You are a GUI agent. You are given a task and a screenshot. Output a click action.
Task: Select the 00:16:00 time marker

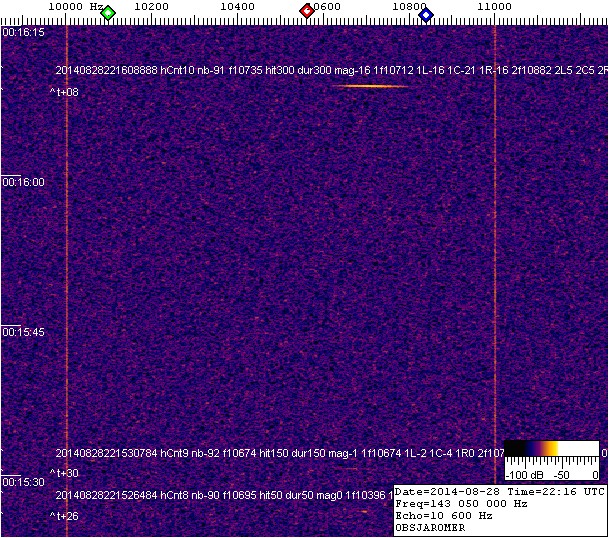tap(24, 182)
